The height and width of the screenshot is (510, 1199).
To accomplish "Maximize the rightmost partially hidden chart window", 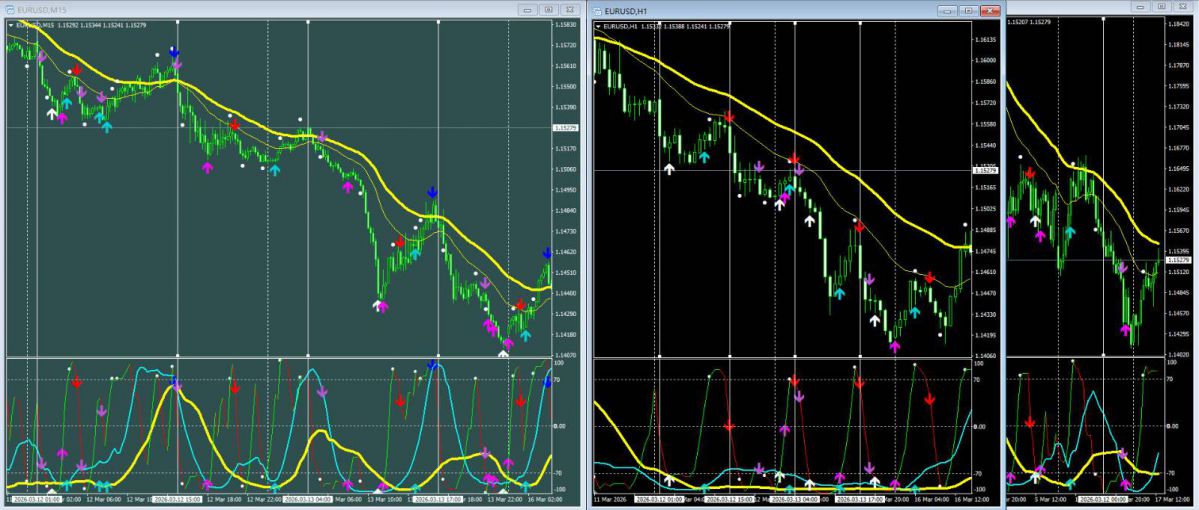I will coord(1162,6).
